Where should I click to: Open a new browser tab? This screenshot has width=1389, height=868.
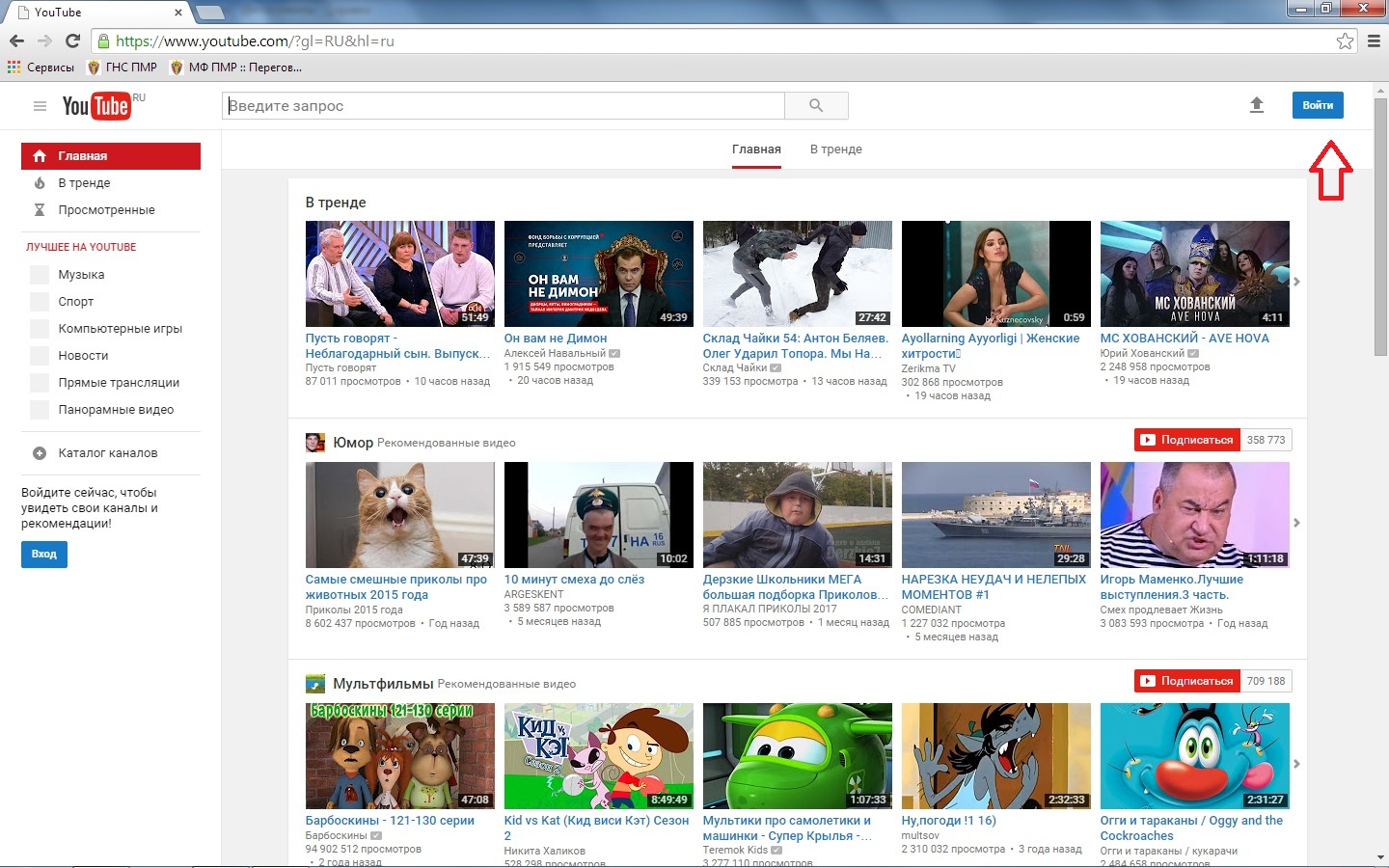[210, 13]
